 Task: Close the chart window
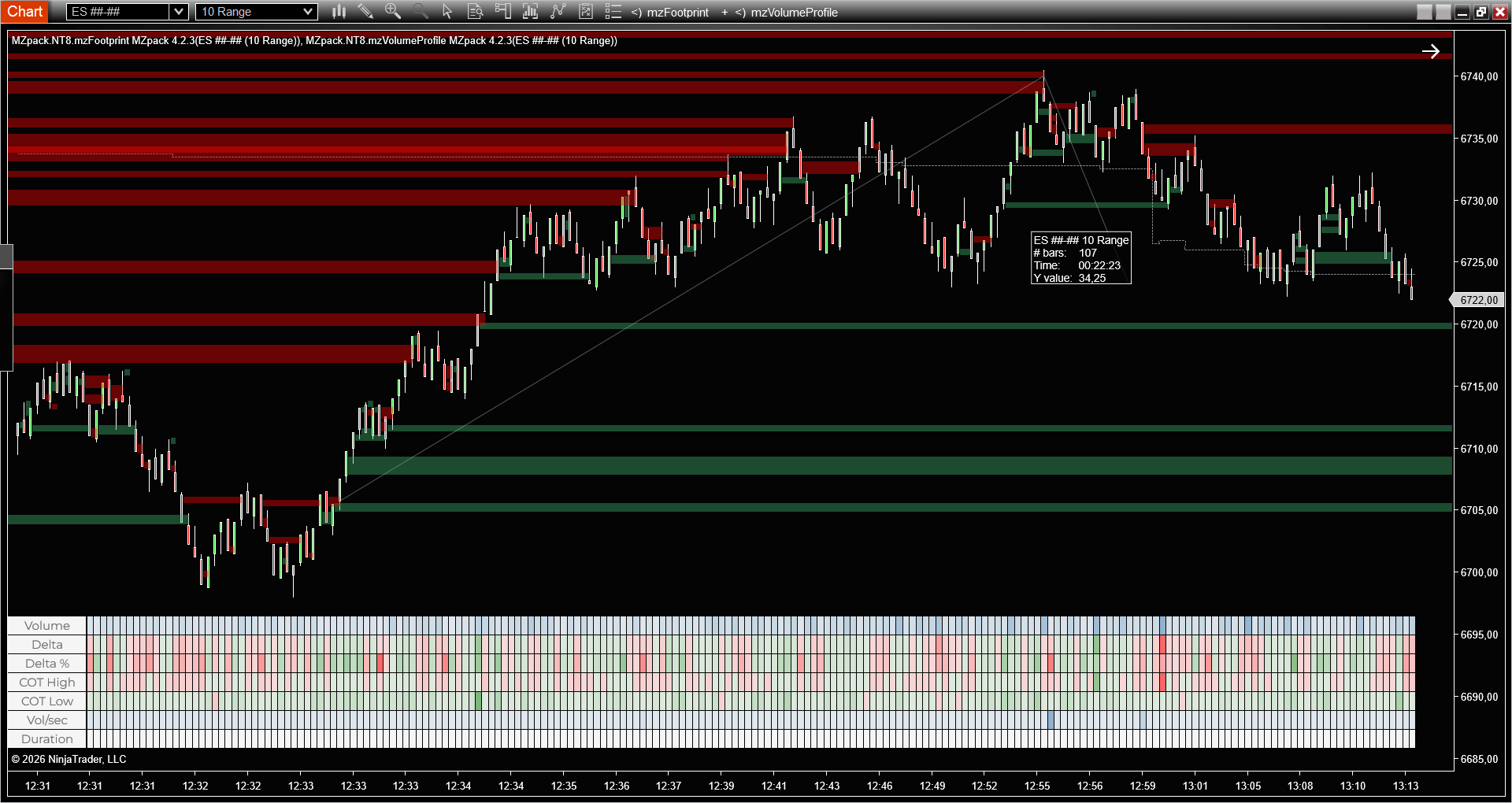pos(1500,12)
